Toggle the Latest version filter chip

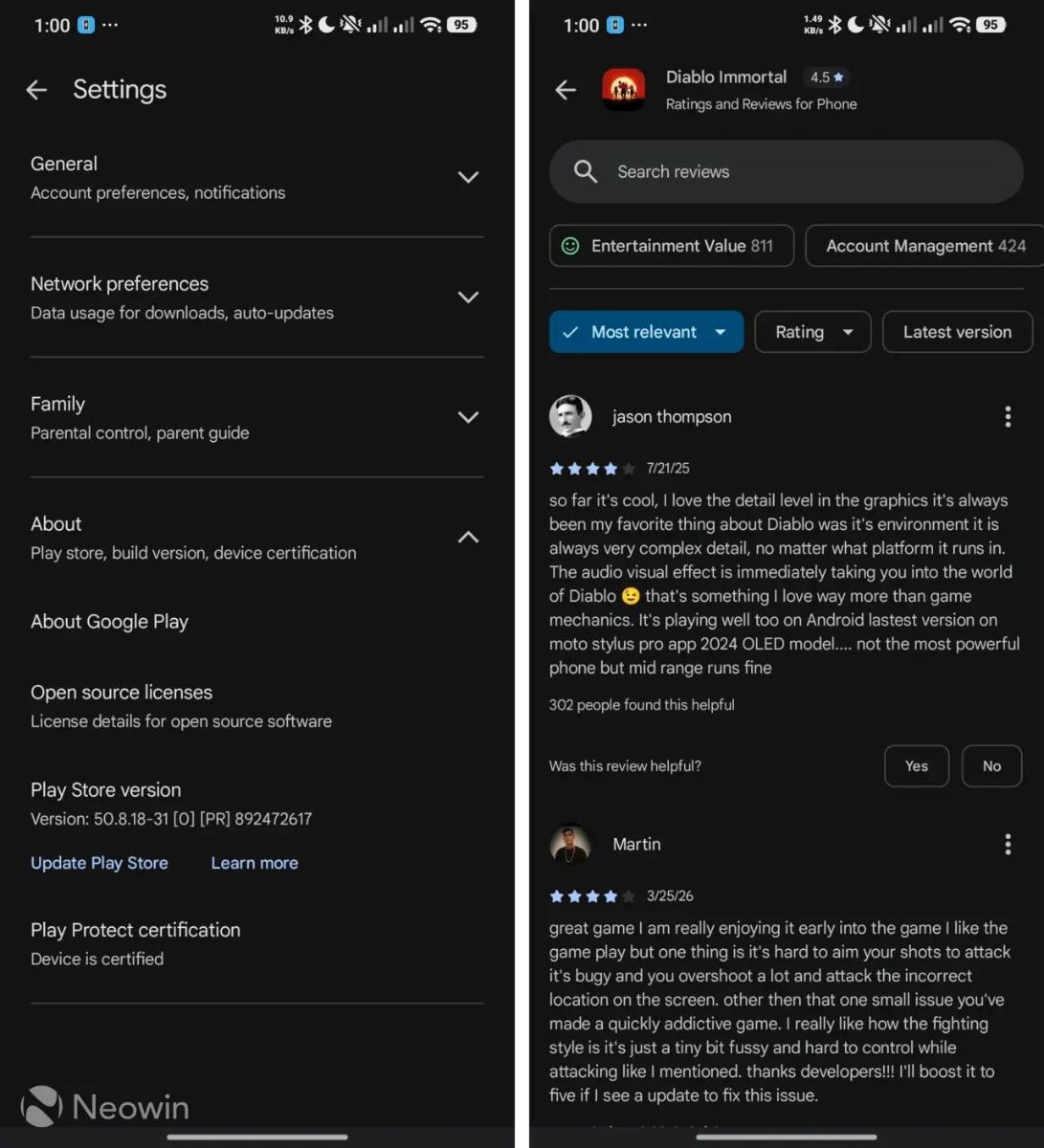coord(957,332)
